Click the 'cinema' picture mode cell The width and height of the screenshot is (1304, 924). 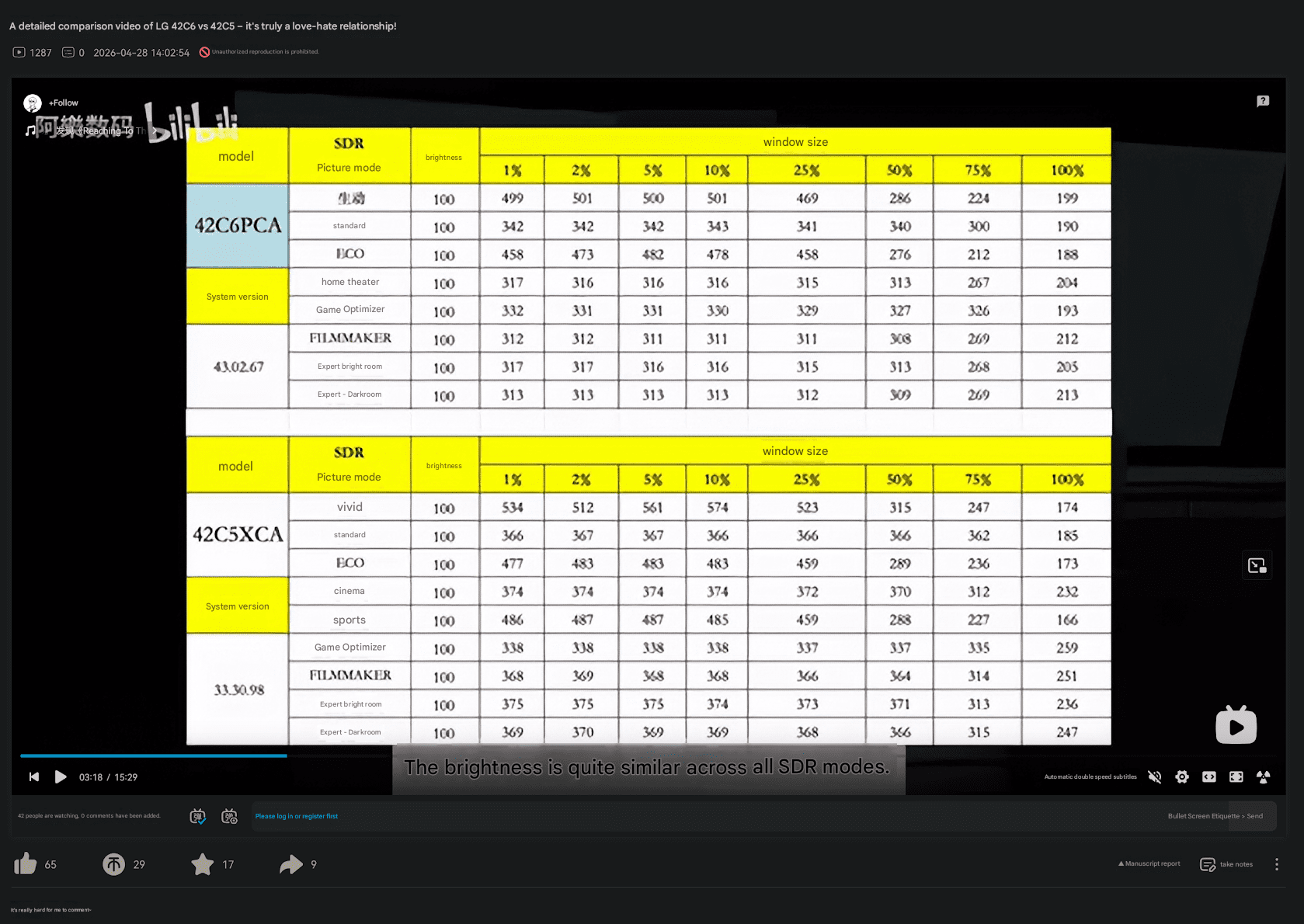(350, 591)
